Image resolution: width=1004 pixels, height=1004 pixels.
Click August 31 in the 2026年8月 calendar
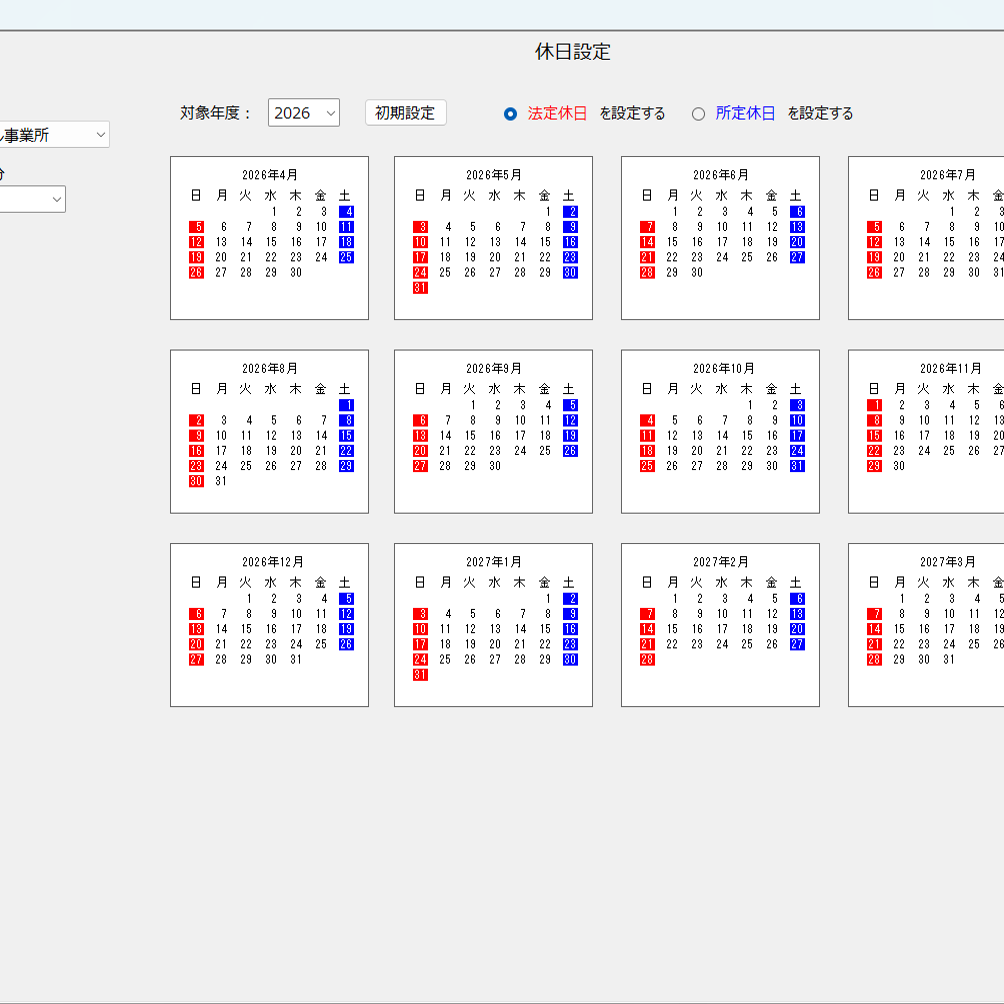tap(222, 481)
